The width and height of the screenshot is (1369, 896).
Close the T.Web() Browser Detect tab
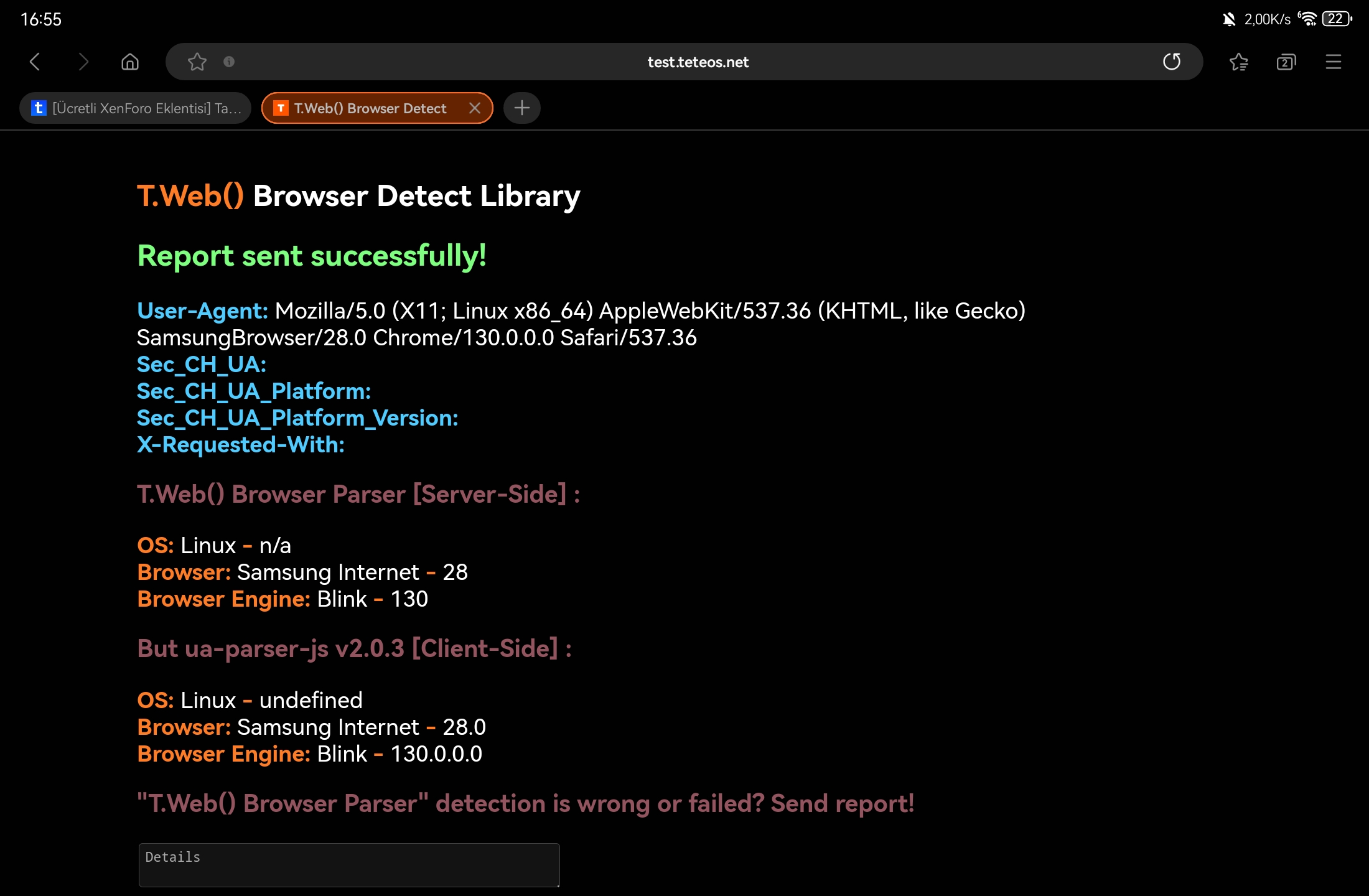click(475, 108)
